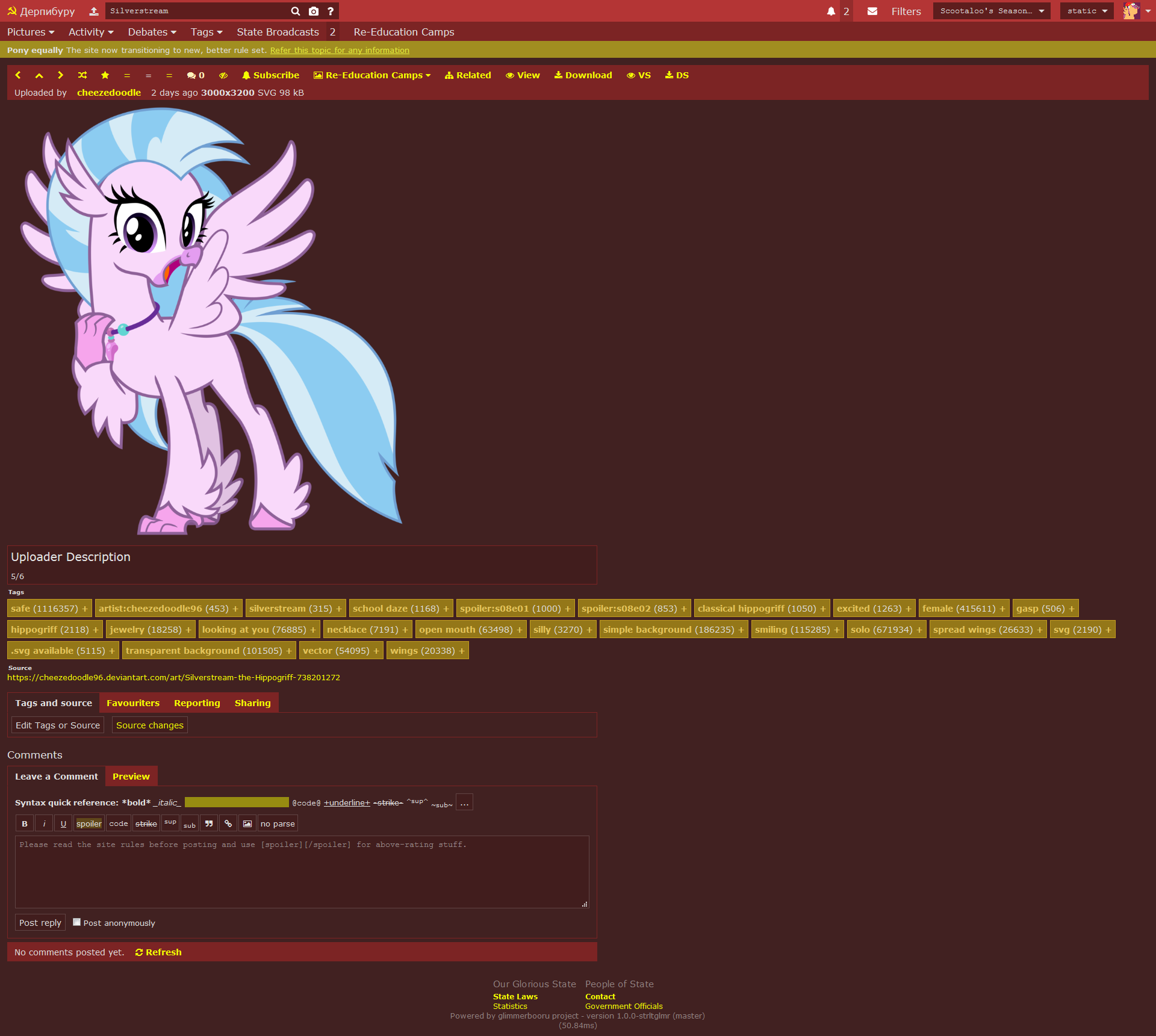Expand syntax reference with ellipsis button

[x=464, y=802]
